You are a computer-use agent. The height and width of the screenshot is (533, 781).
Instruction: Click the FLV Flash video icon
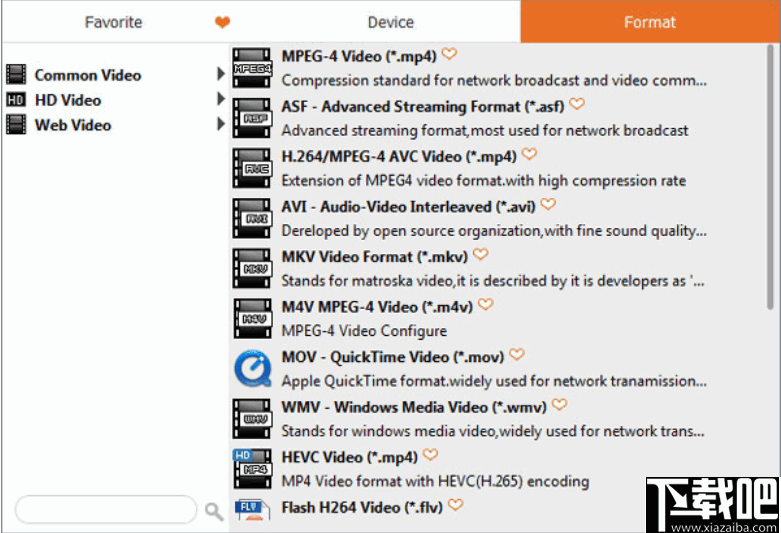(x=253, y=510)
